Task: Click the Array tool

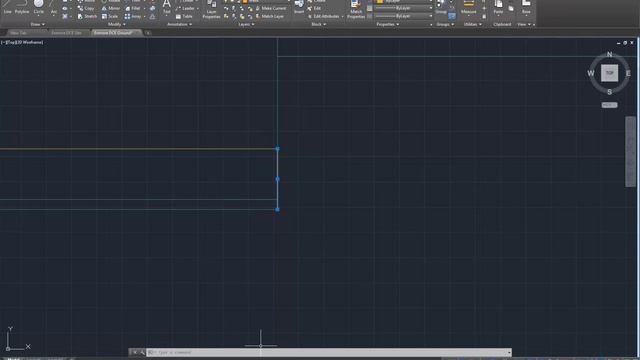Action: pos(133,16)
